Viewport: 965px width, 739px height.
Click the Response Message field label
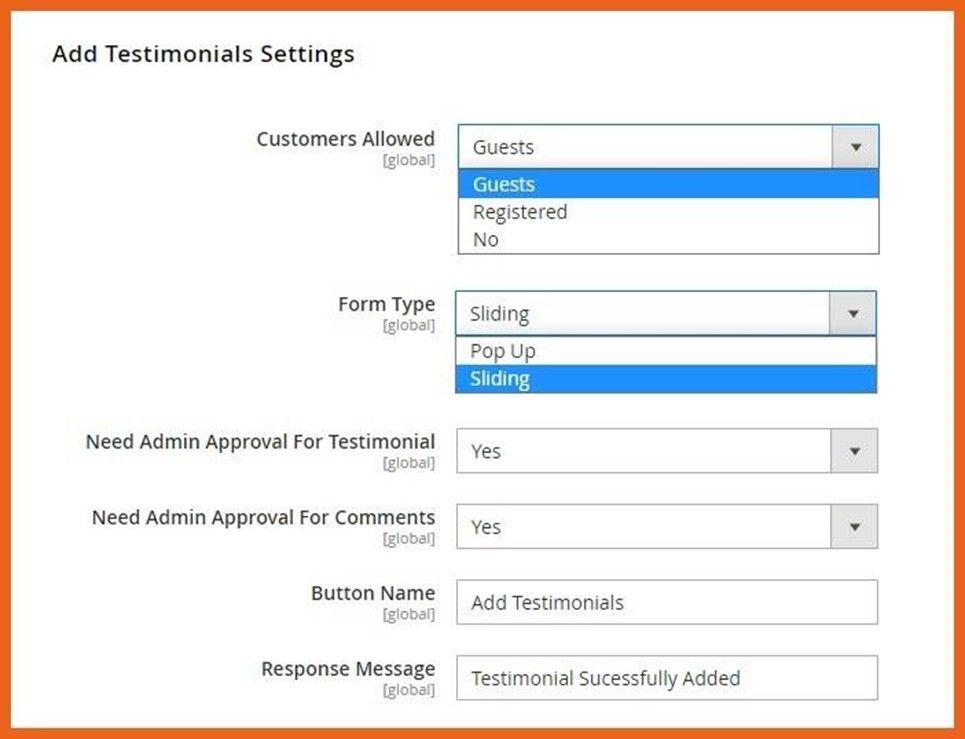pyautogui.click(x=346, y=669)
